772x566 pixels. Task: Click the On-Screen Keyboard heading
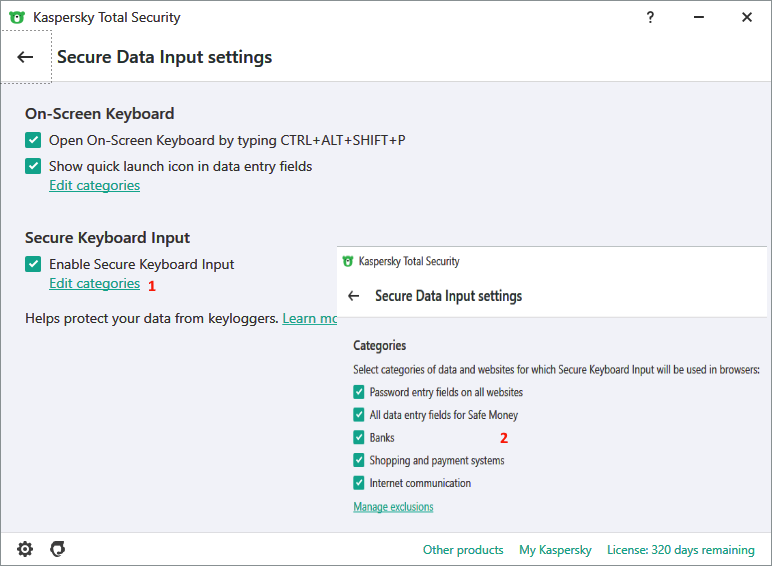coord(99,114)
